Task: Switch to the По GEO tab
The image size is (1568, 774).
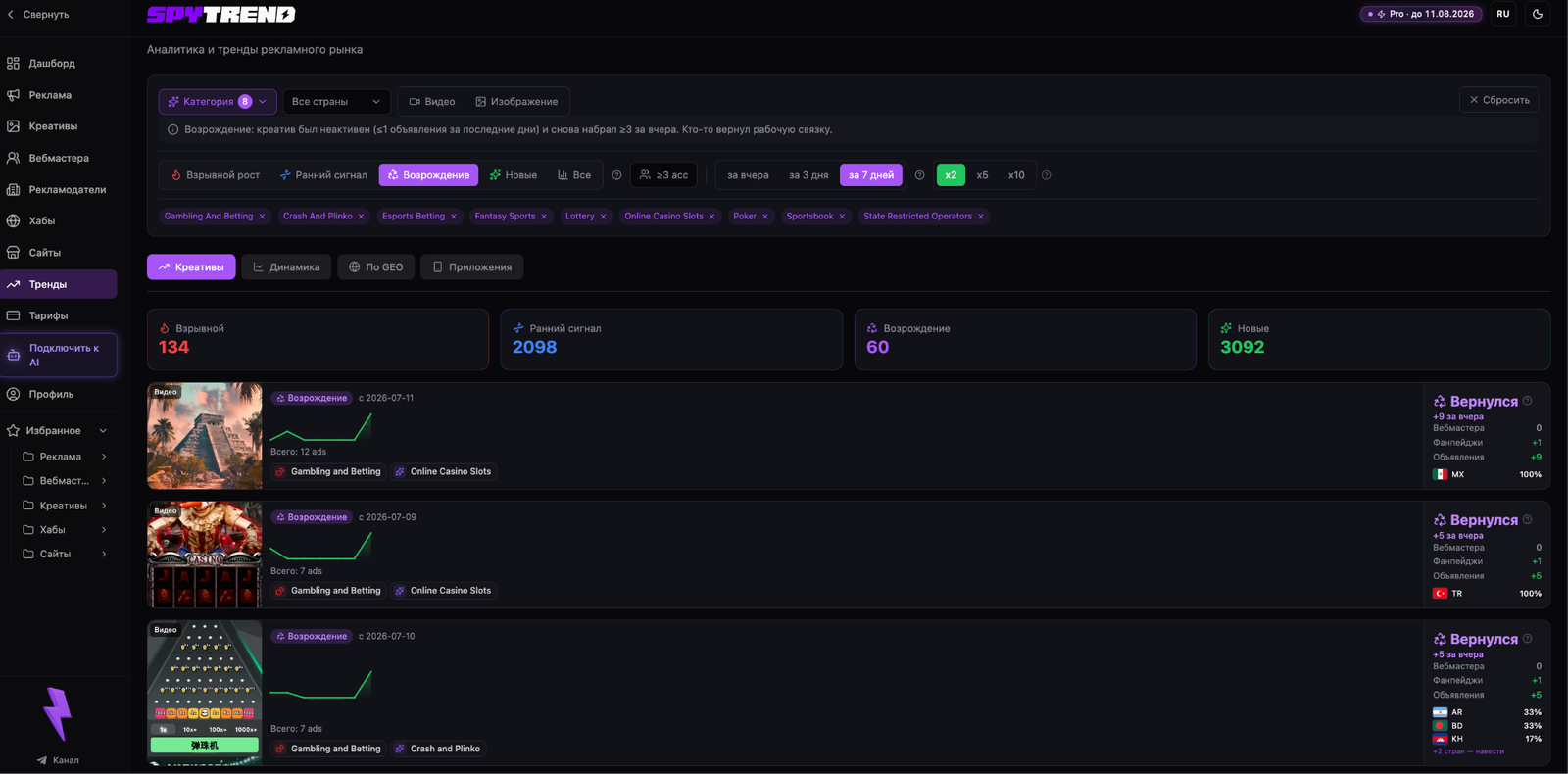Action: pyautogui.click(x=375, y=266)
